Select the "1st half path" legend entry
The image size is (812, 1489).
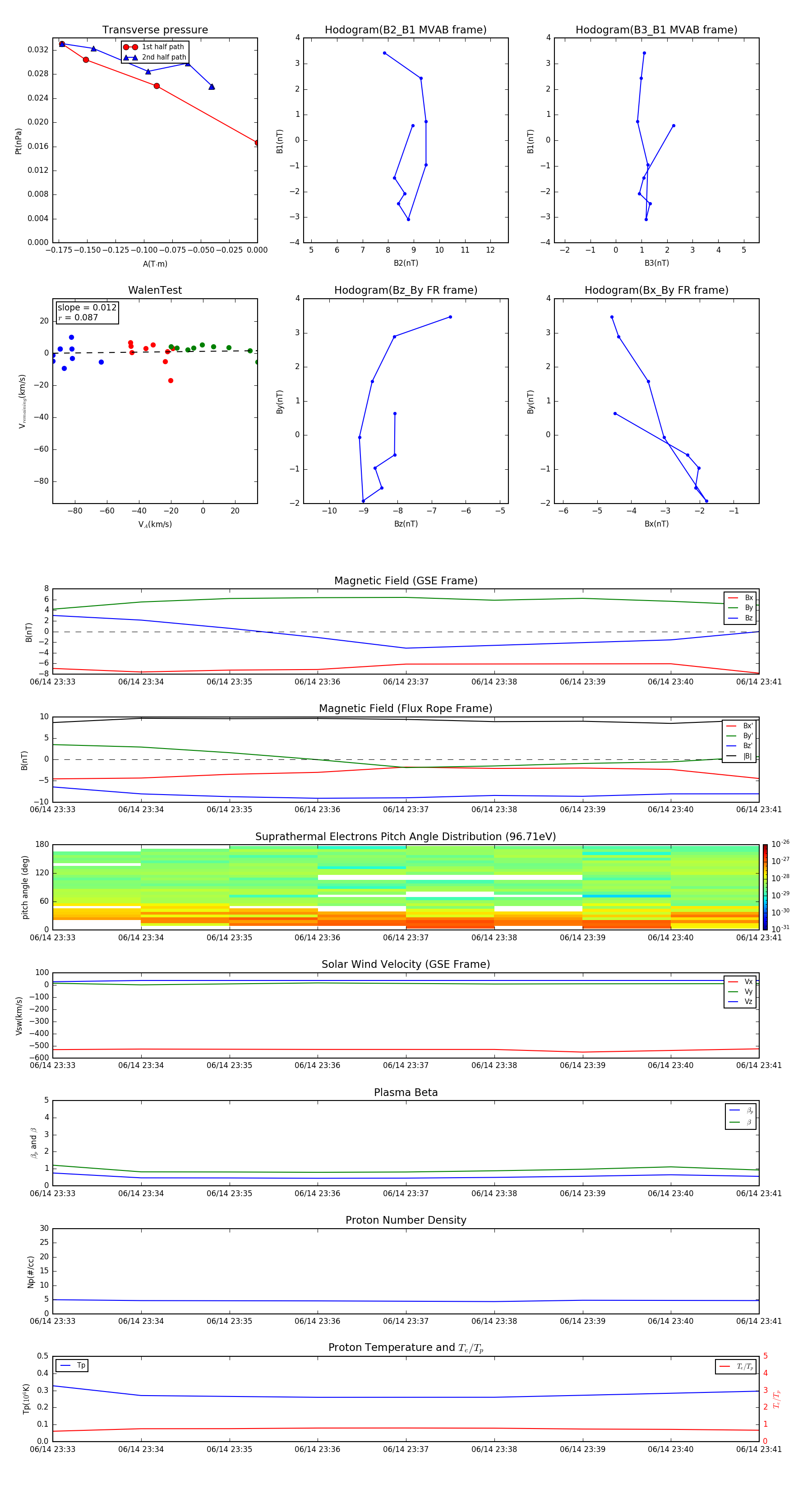click(155, 47)
